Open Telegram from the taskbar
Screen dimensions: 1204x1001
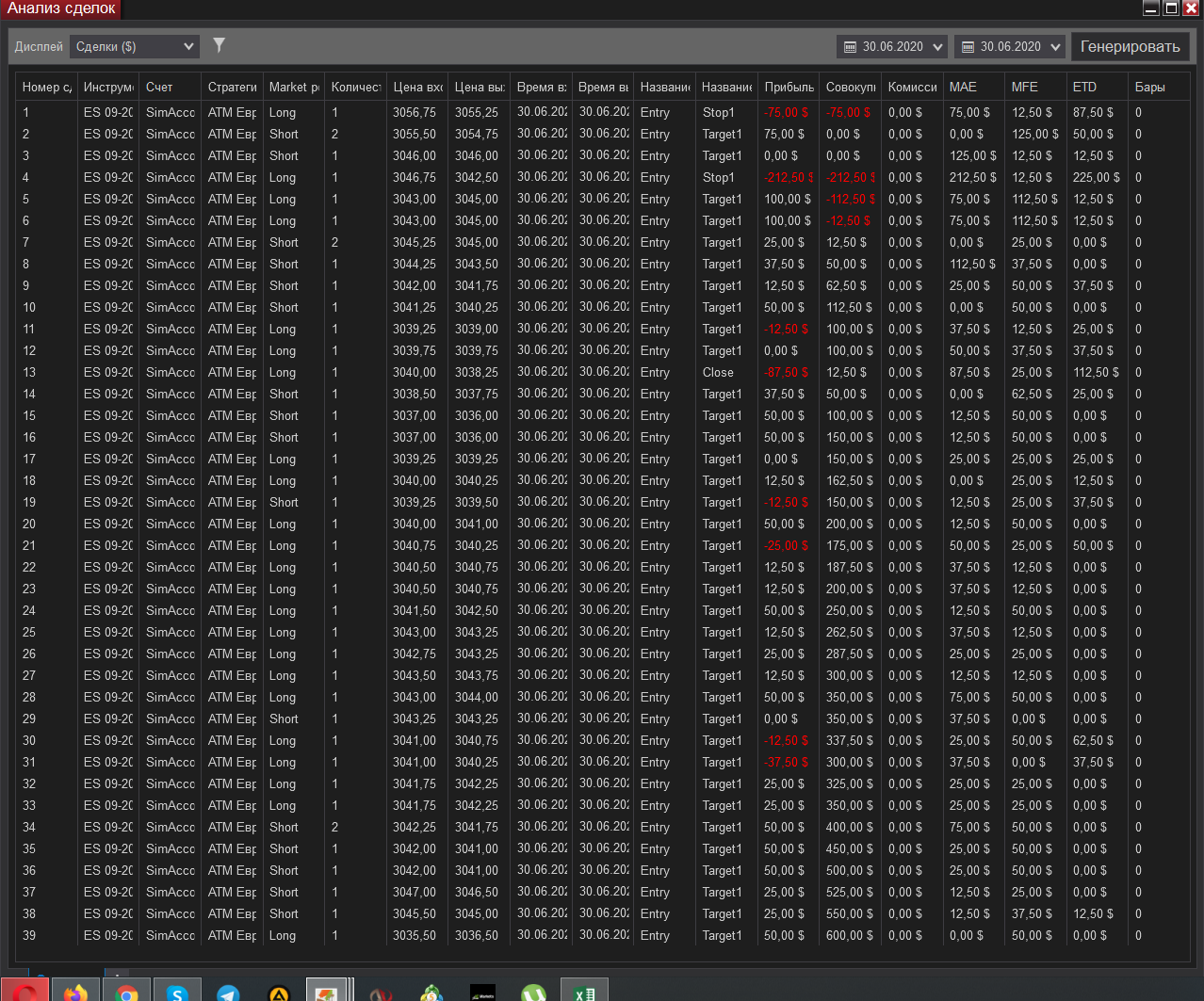(x=228, y=992)
